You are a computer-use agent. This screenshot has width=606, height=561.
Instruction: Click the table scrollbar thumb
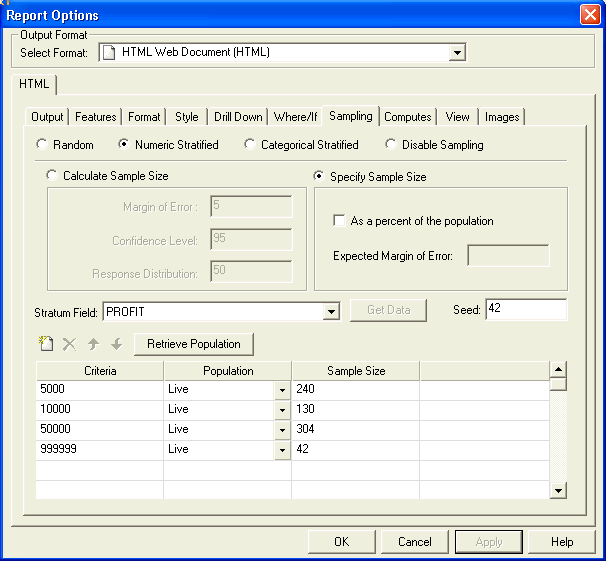pos(558,384)
